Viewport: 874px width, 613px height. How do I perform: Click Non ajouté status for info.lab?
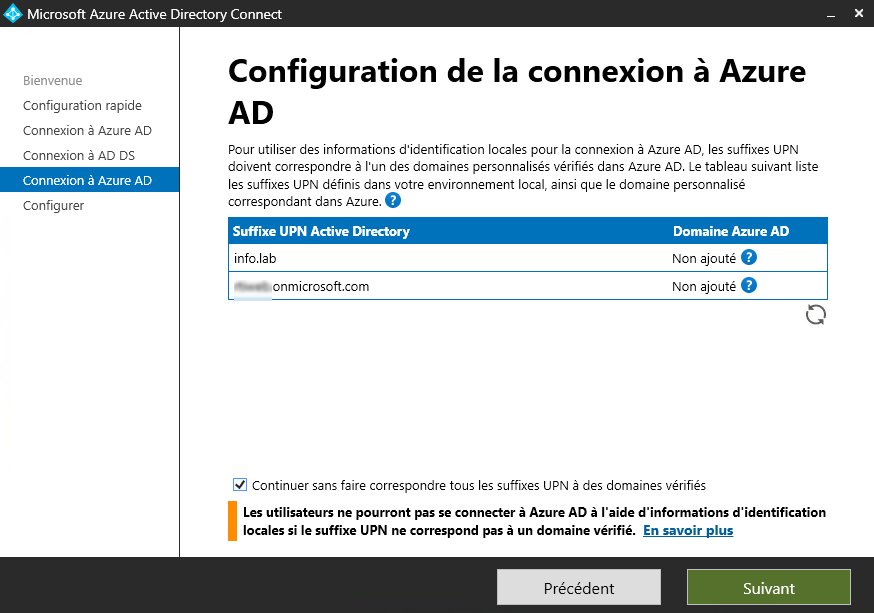tap(704, 259)
